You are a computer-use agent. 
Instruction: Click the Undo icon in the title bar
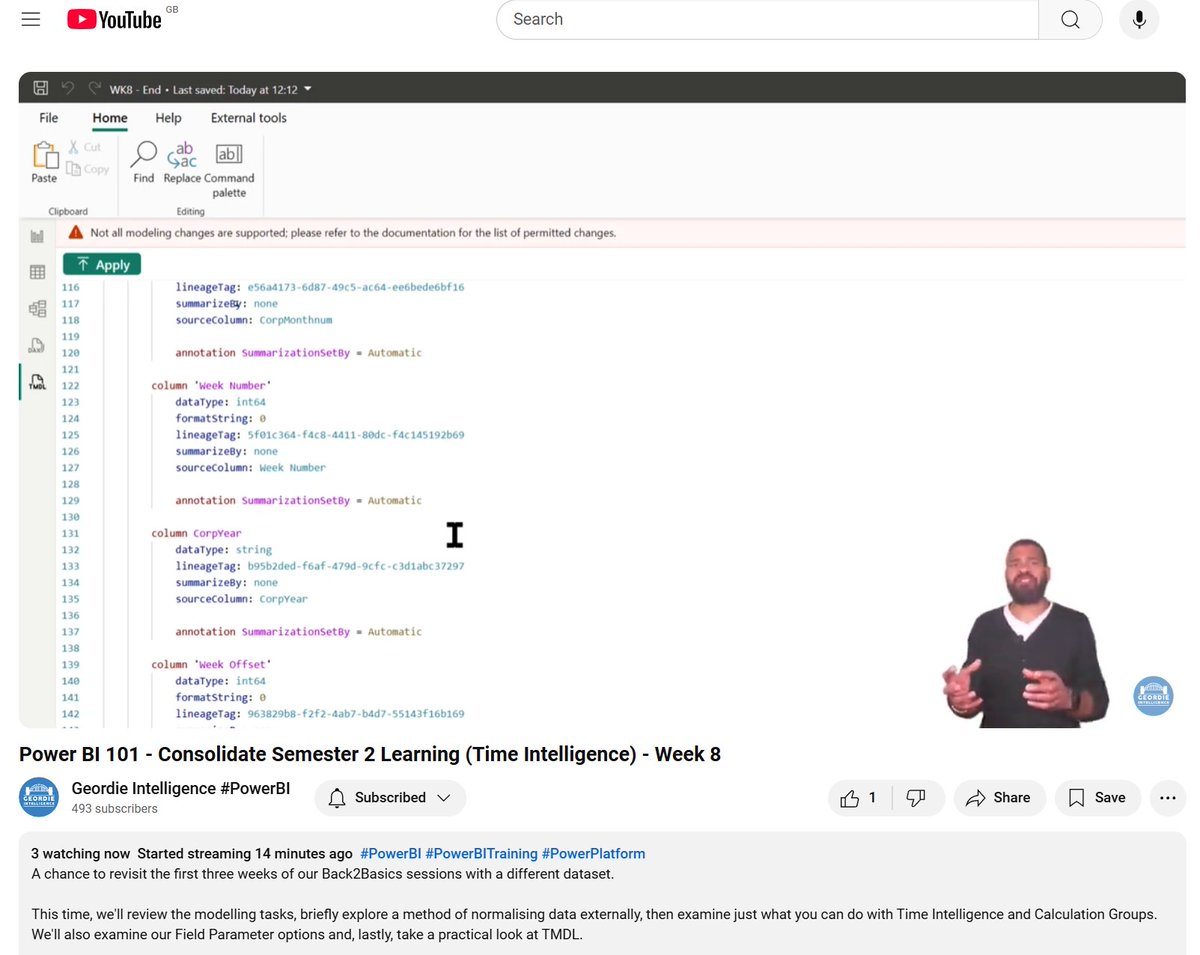[x=67, y=88]
